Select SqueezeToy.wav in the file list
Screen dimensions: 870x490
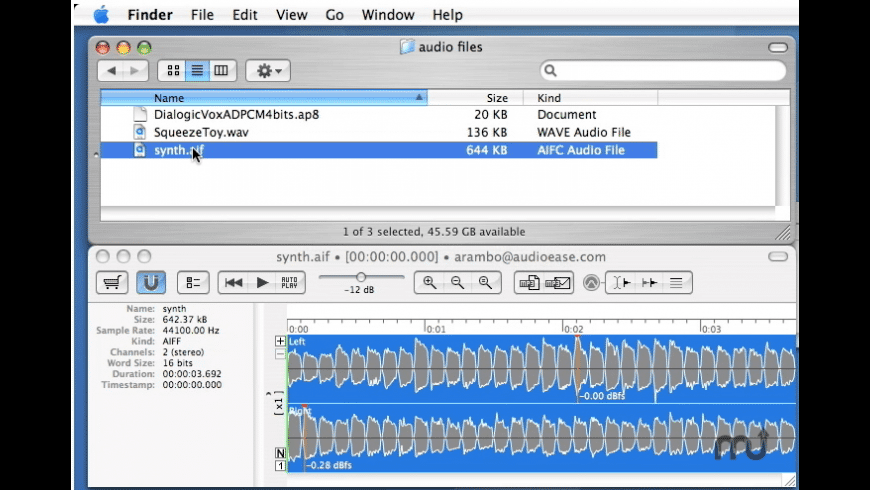[x=201, y=132]
